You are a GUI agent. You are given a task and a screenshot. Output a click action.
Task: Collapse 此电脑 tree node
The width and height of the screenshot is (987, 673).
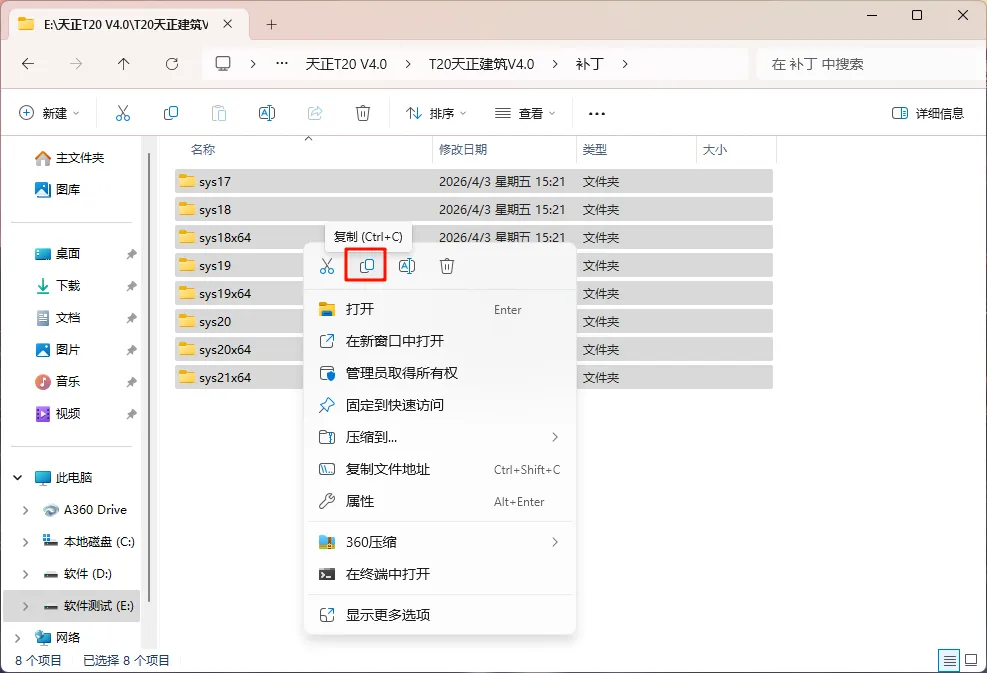[18, 478]
